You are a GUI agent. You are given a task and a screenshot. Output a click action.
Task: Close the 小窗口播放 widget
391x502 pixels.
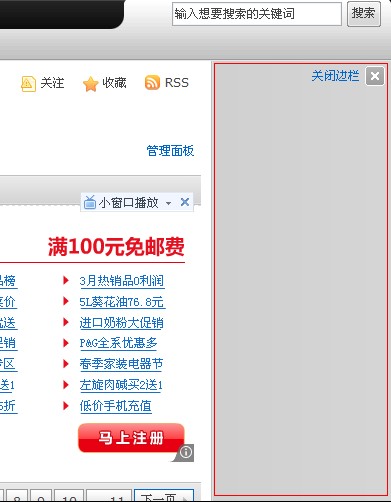(x=185, y=202)
